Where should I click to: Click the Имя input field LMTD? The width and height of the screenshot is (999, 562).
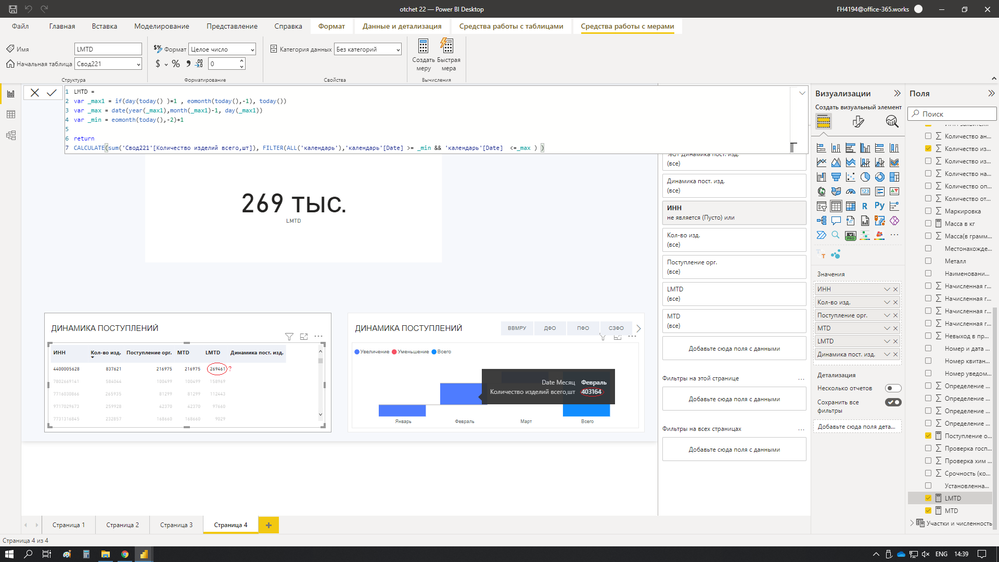(x=108, y=49)
